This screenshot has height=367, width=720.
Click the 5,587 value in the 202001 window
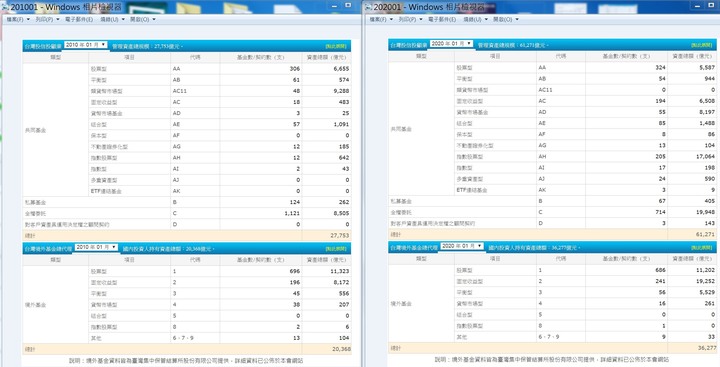pyautogui.click(x=707, y=68)
